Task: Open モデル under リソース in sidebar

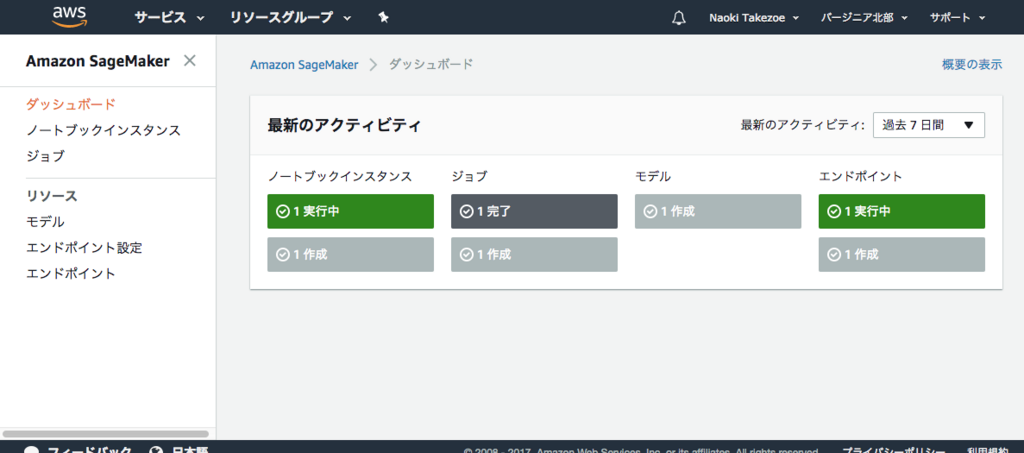Action: 45,221
